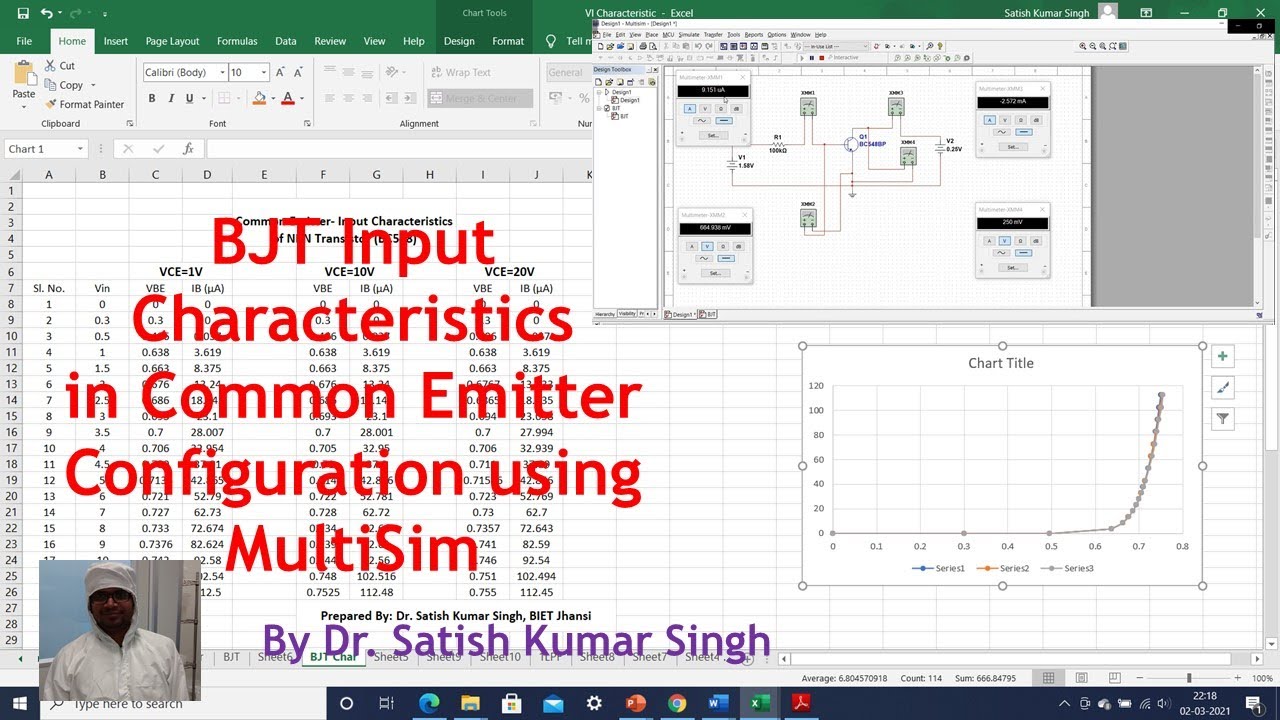Stop the Multisim simulation with red square

(x=822, y=58)
